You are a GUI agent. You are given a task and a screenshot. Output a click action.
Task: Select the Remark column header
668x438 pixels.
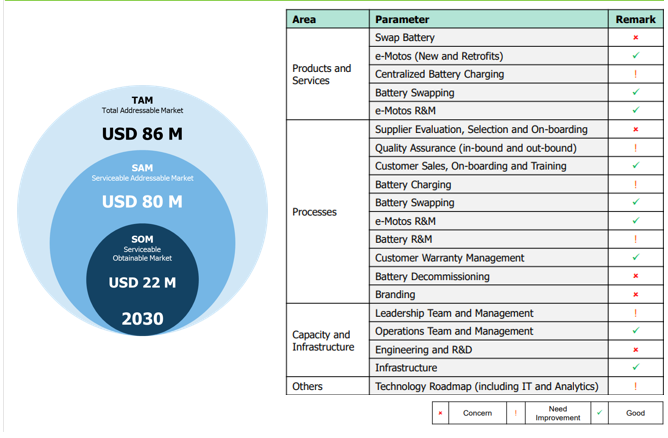point(636,19)
